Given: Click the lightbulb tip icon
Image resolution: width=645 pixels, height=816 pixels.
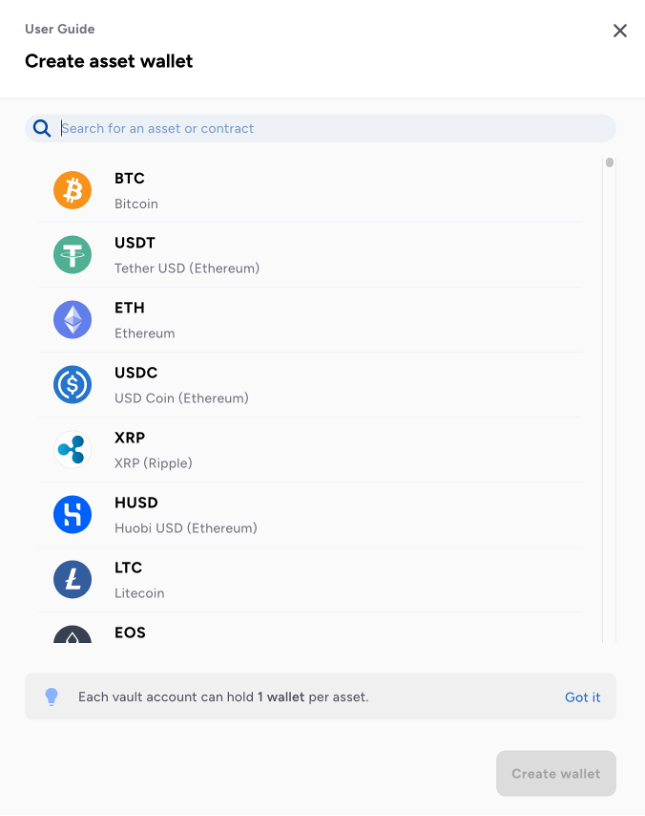Looking at the screenshot, I should [x=52, y=697].
